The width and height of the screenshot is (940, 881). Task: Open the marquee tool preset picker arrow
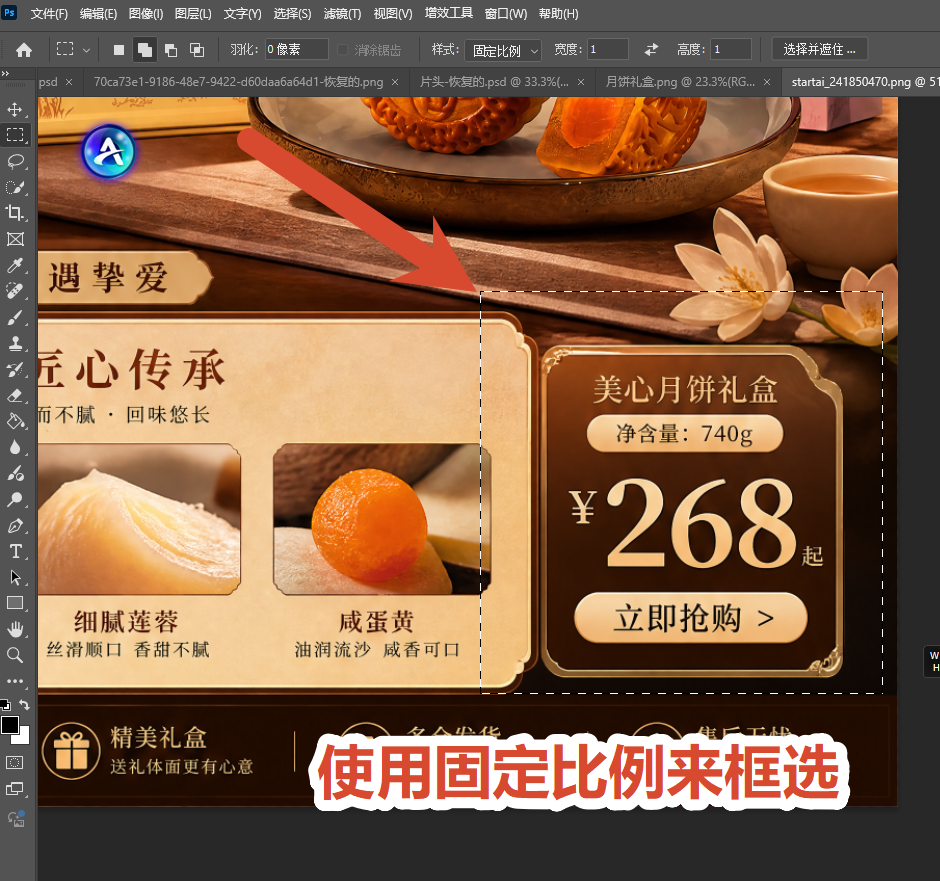click(x=86, y=50)
